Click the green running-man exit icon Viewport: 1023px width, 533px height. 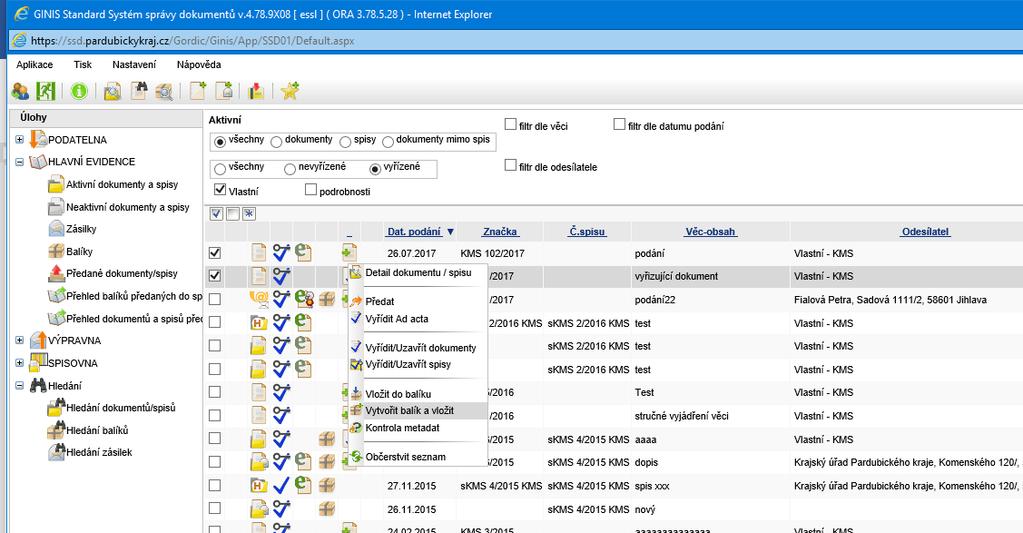(45, 91)
